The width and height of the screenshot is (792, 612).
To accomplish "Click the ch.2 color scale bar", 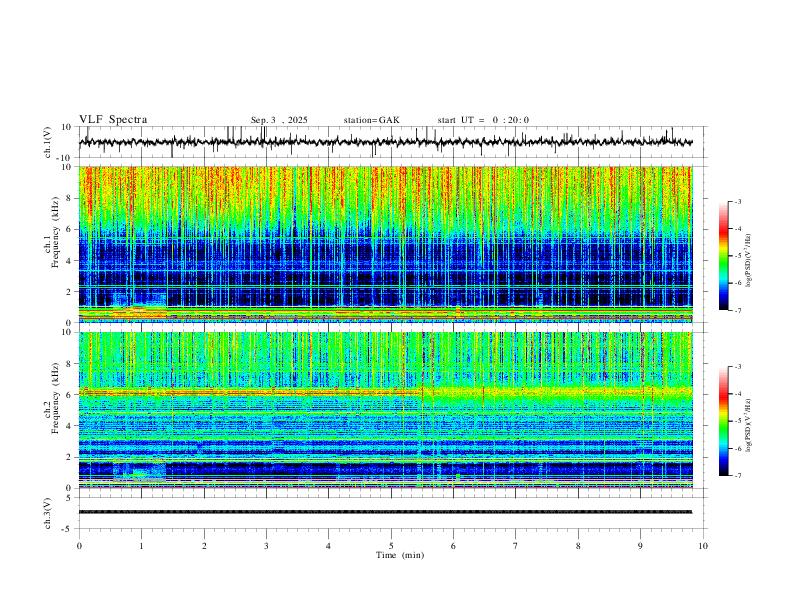I will [x=723, y=421].
